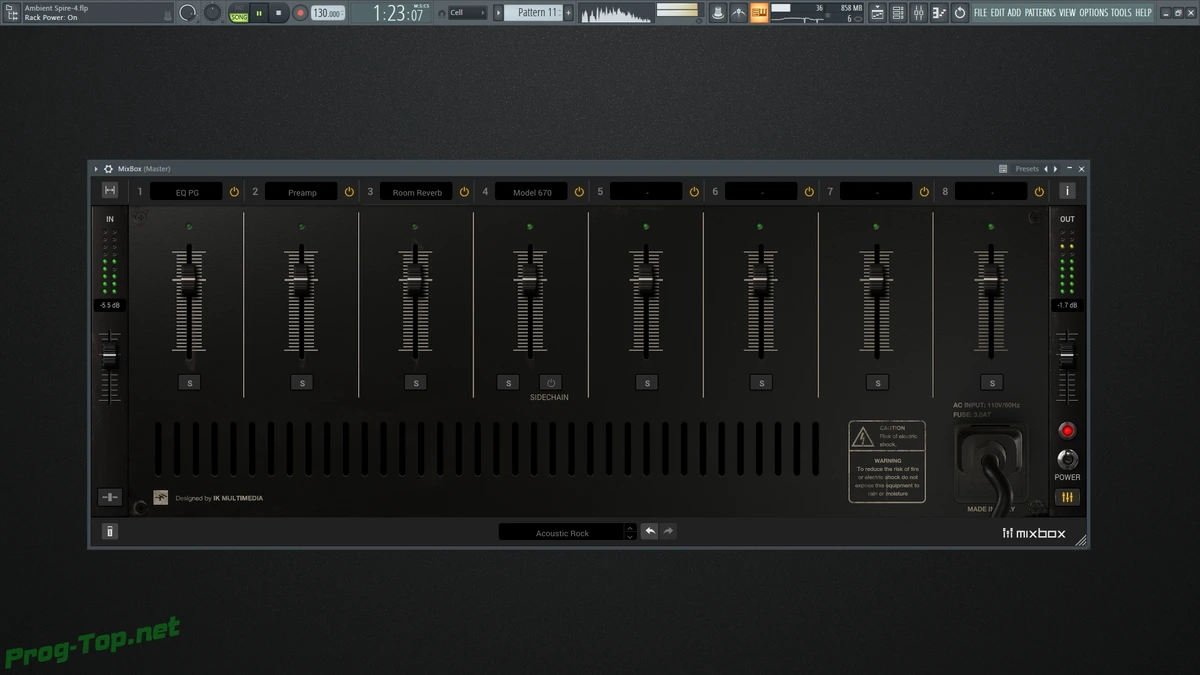Open the Pattern 11 selector
The image size is (1200, 675).
pyautogui.click(x=532, y=12)
